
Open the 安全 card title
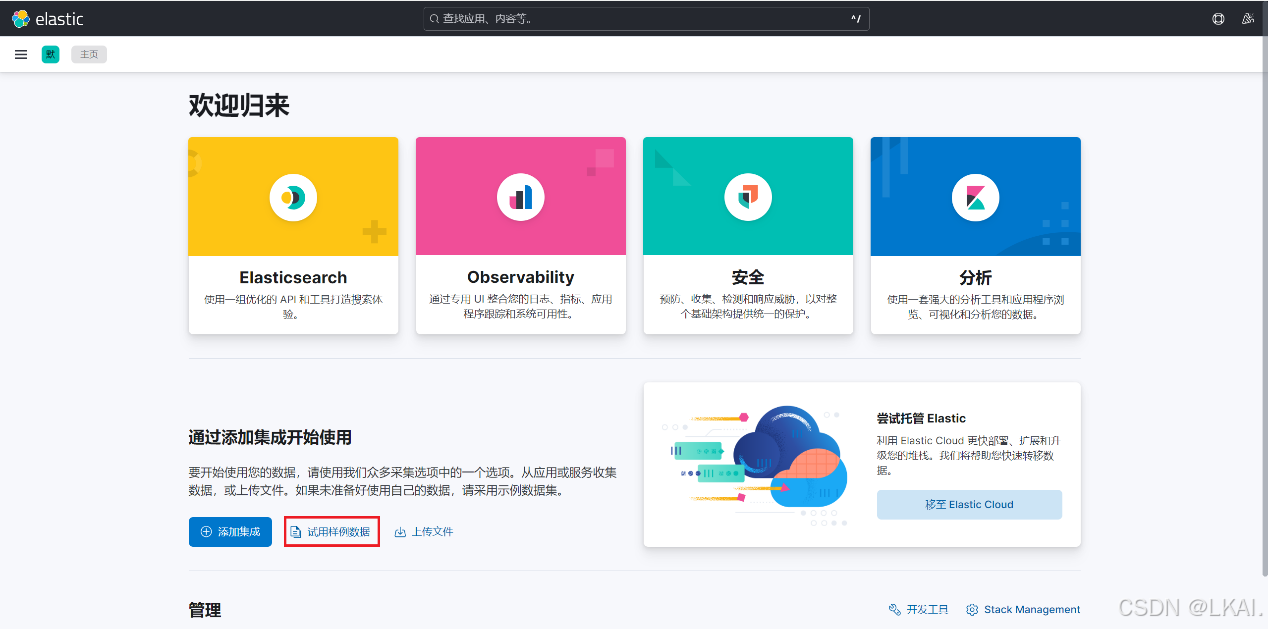[x=748, y=277]
